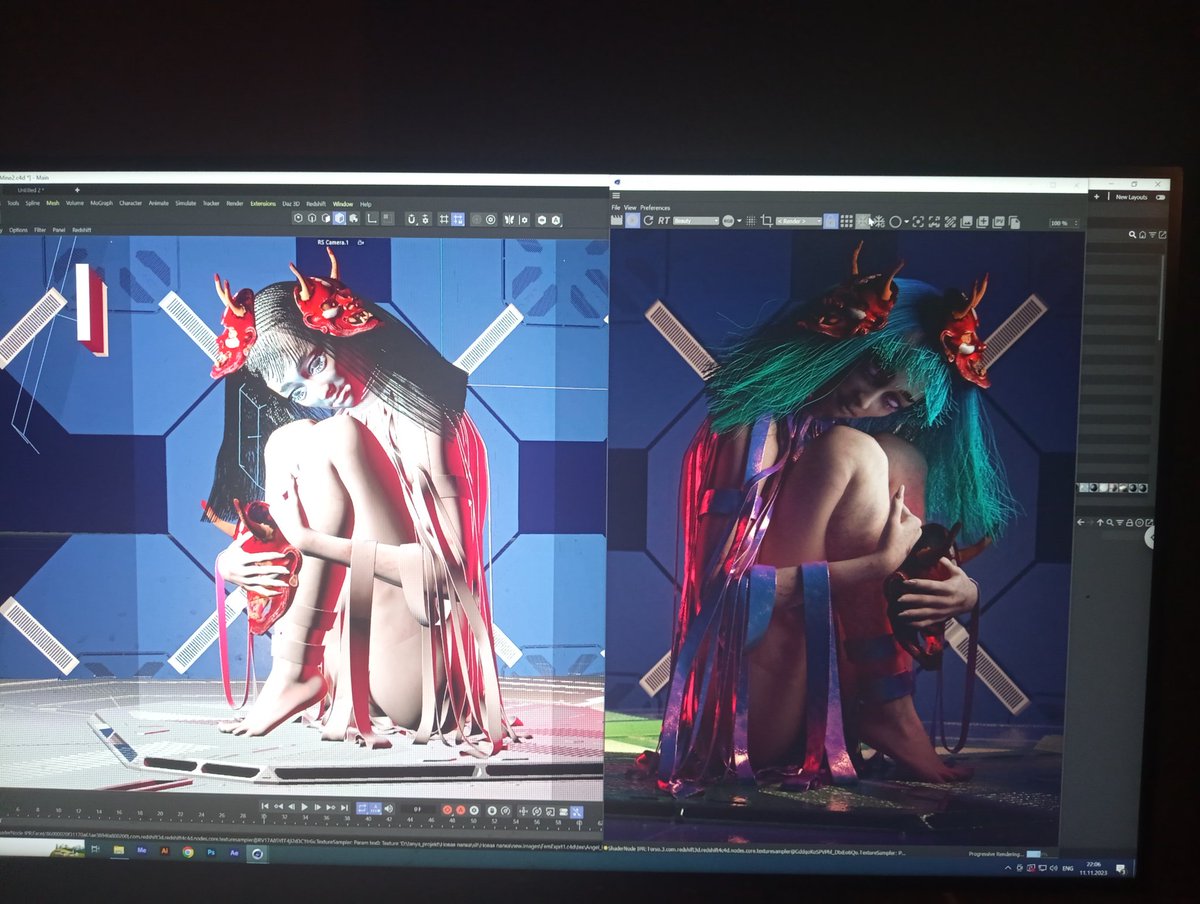Toggle the IPR render button in RenderView
This screenshot has height=904, width=1200.
pyautogui.click(x=632, y=221)
